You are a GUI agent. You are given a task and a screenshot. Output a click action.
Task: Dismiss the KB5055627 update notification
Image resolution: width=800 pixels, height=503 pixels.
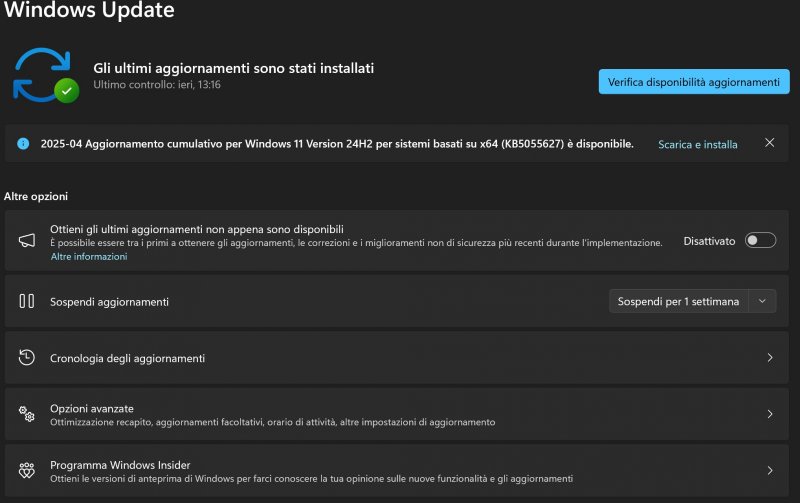[x=769, y=143]
